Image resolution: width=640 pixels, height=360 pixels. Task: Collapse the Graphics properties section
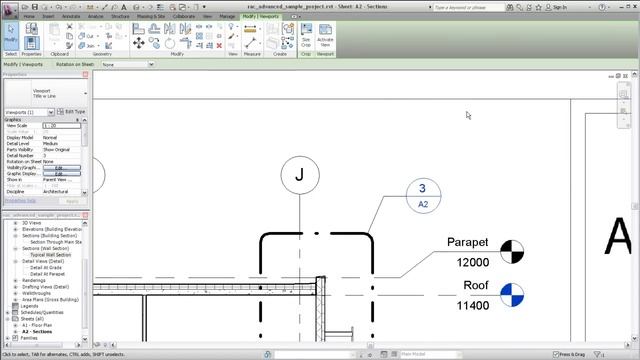[78, 120]
